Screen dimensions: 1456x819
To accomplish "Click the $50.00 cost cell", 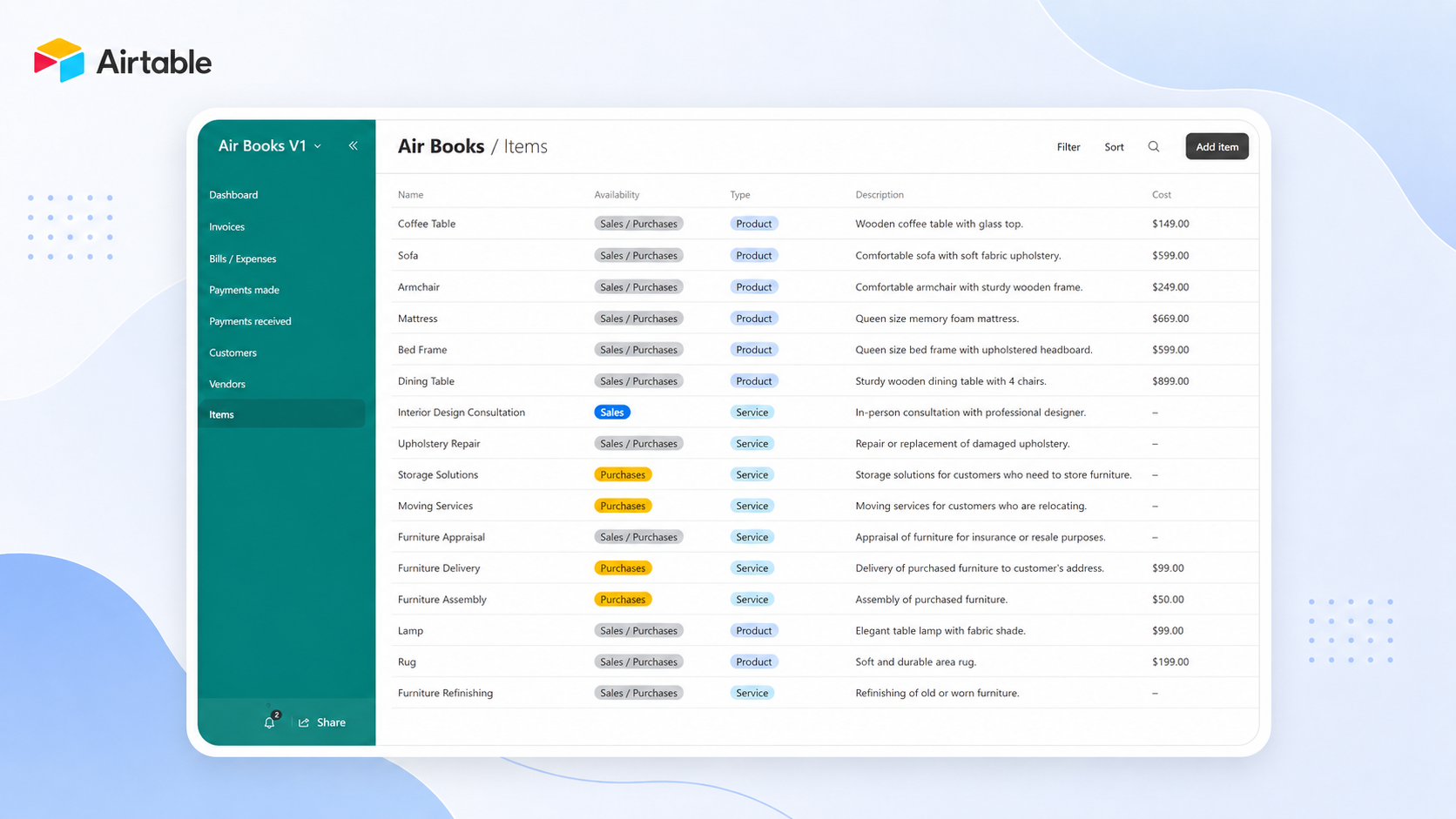I will (1168, 600).
